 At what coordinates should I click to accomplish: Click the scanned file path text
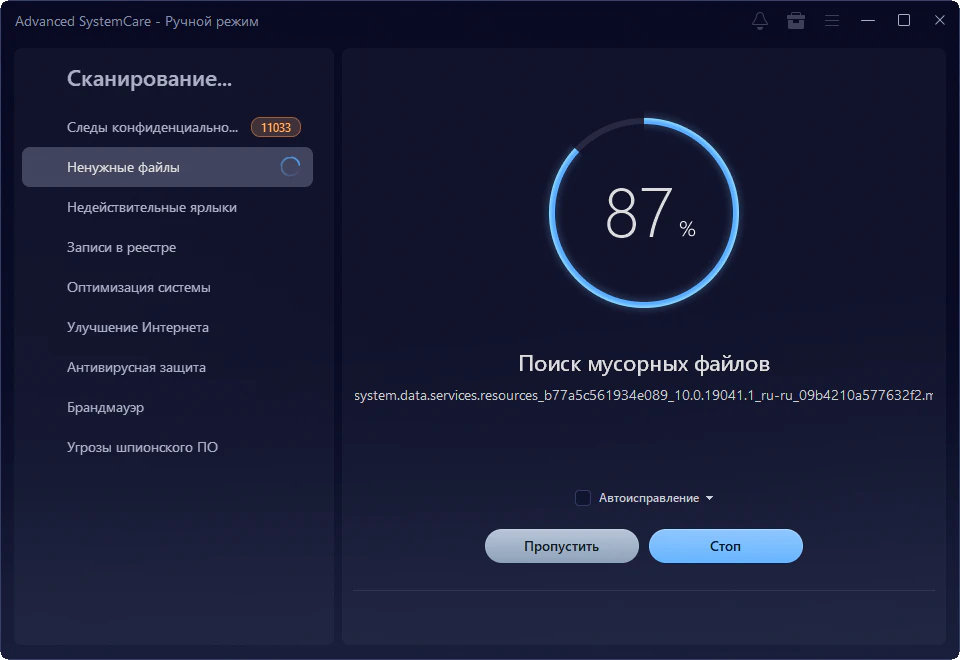pos(643,395)
